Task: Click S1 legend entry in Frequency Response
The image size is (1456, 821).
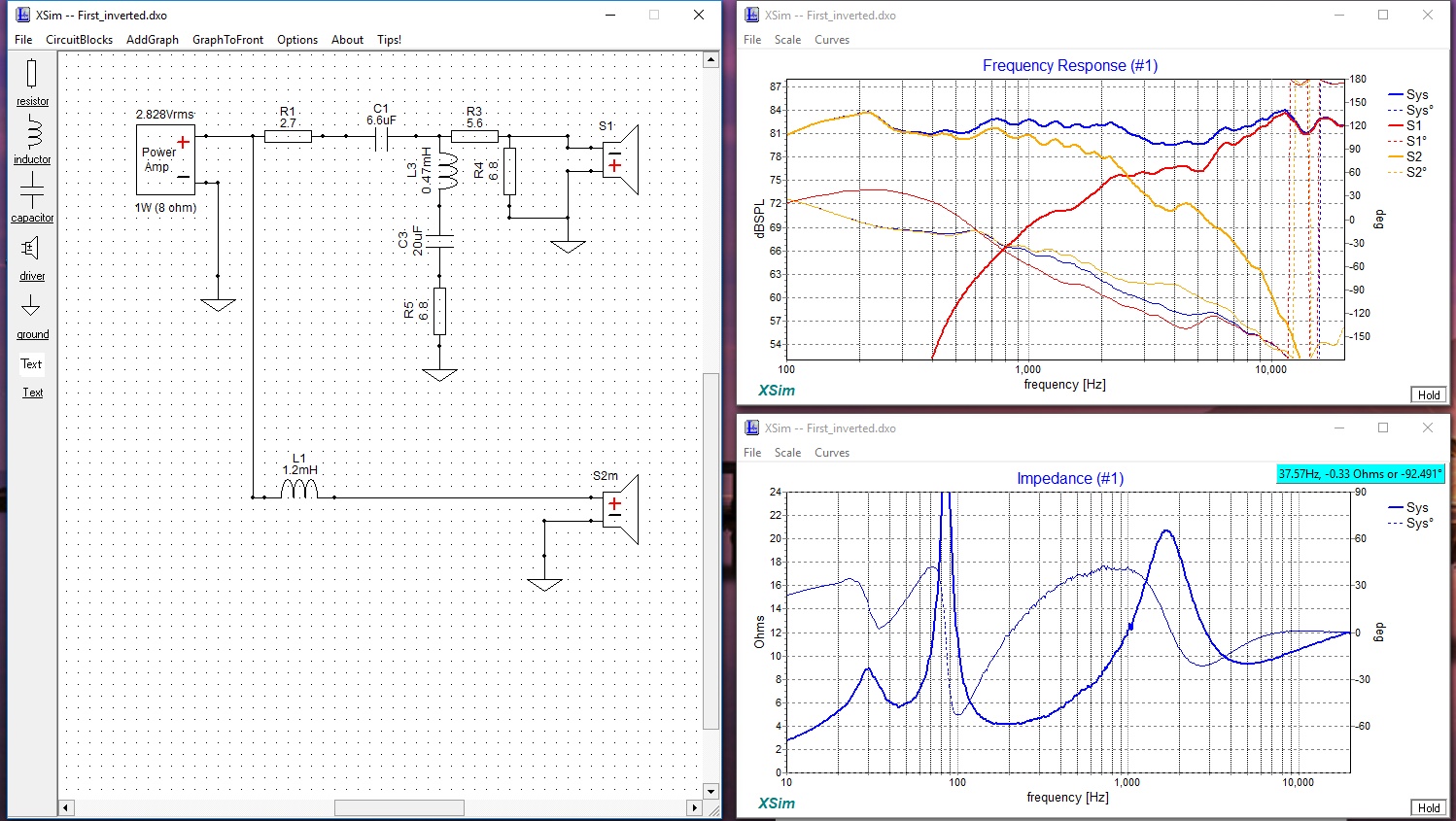Action: coord(1405,126)
